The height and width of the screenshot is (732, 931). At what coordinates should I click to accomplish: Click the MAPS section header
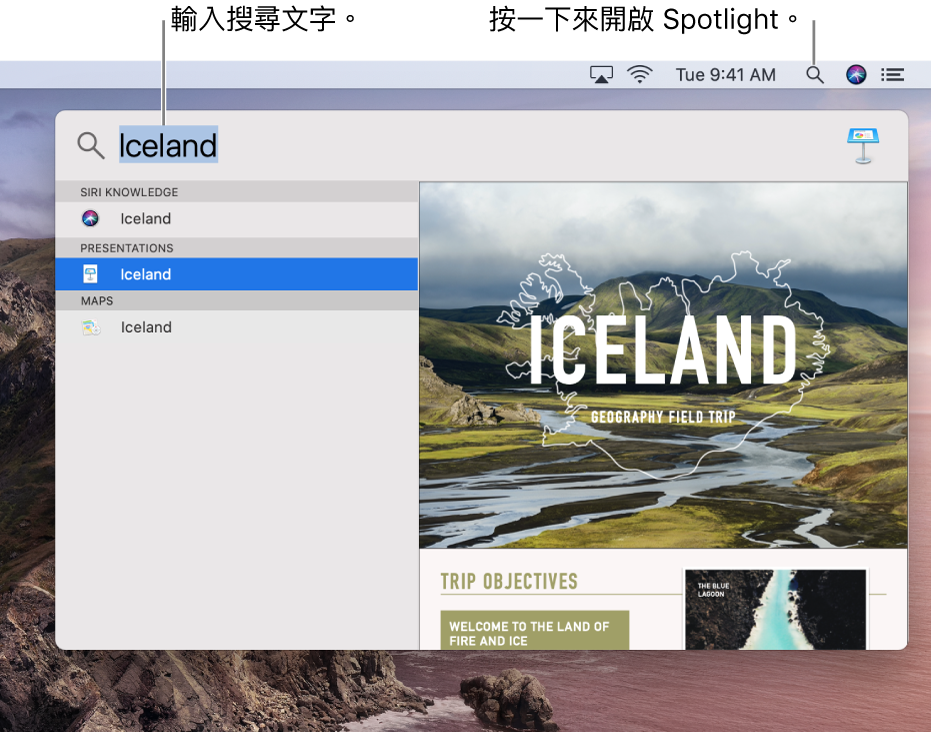237,301
